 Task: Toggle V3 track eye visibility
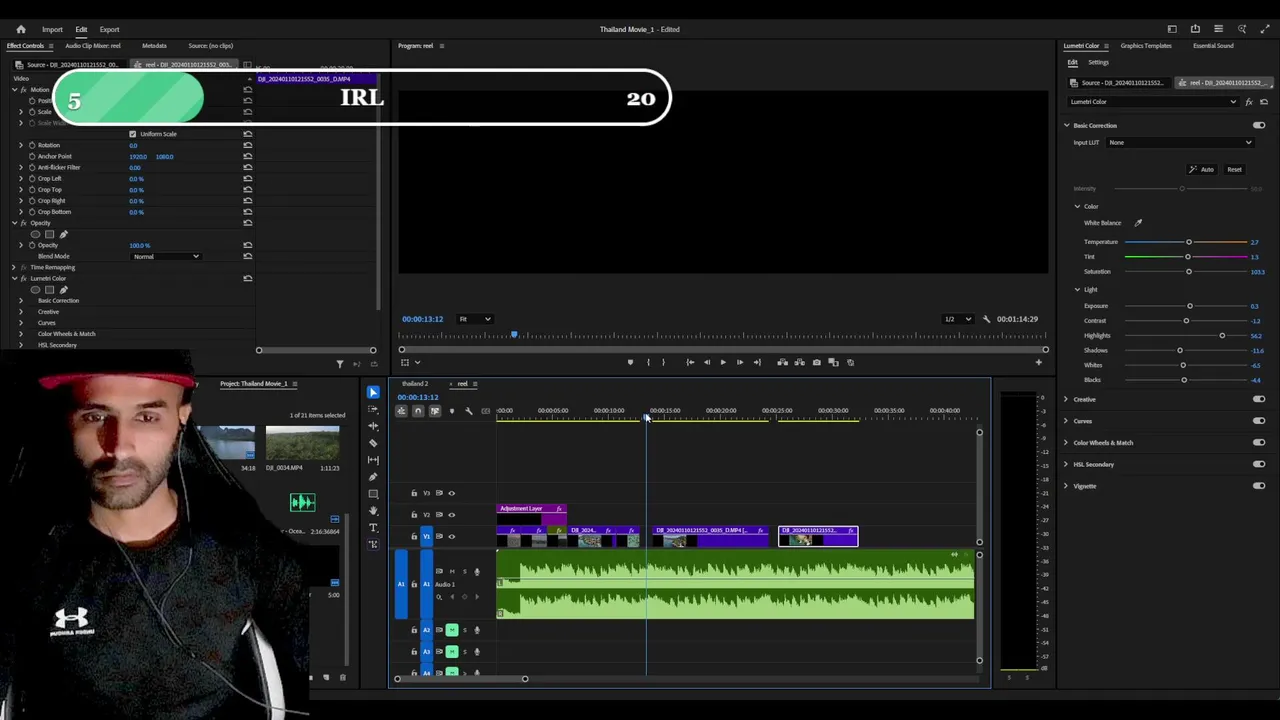click(x=451, y=493)
